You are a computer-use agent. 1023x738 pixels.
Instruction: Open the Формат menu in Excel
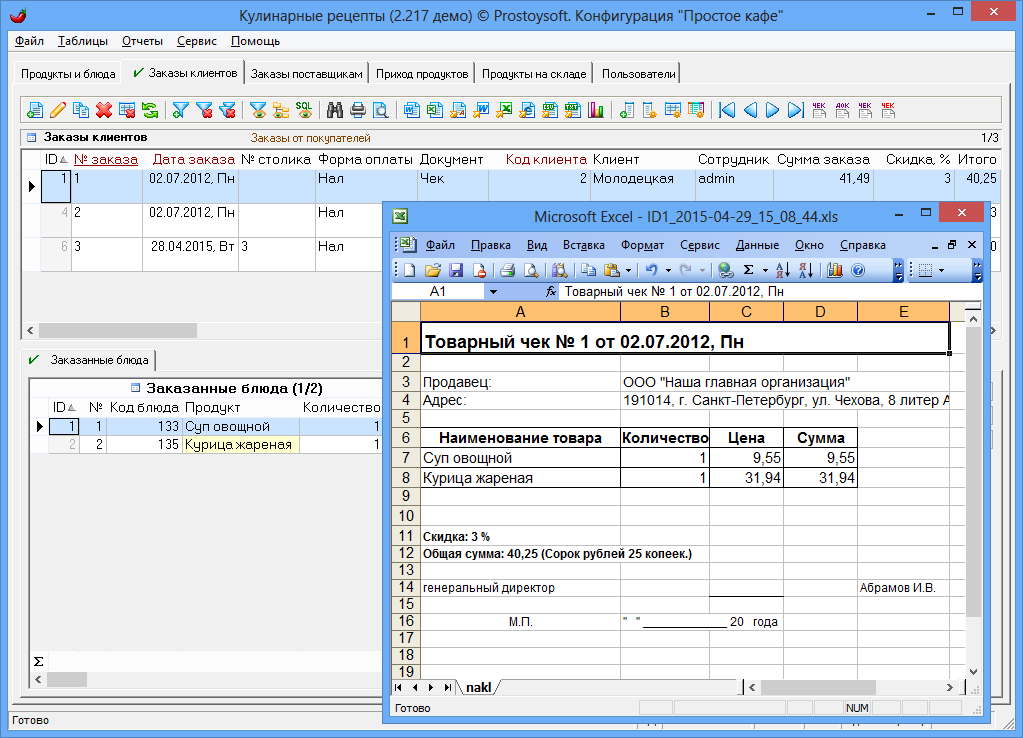[x=642, y=245]
